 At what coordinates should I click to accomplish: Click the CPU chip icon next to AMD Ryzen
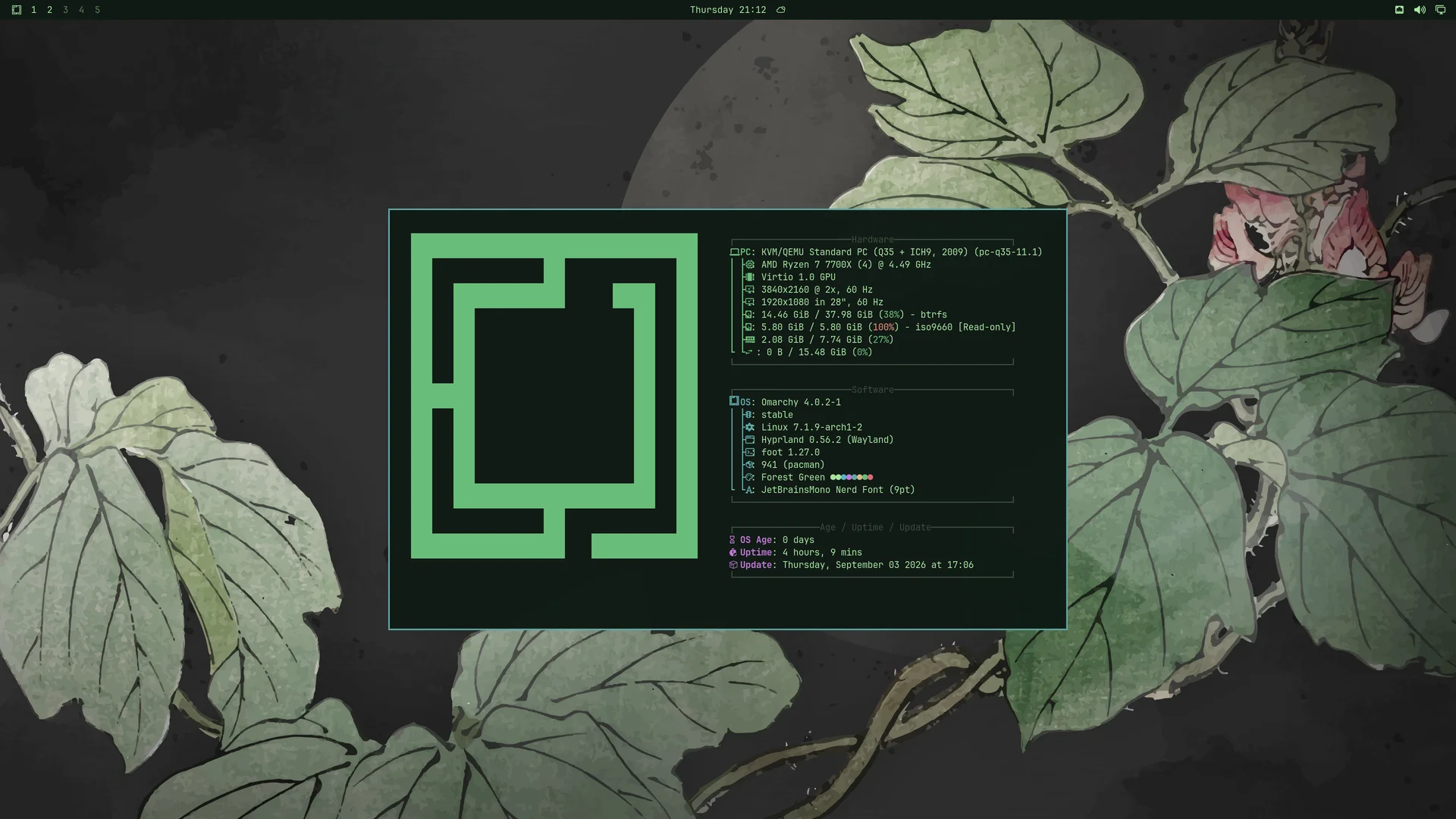pyautogui.click(x=750, y=265)
